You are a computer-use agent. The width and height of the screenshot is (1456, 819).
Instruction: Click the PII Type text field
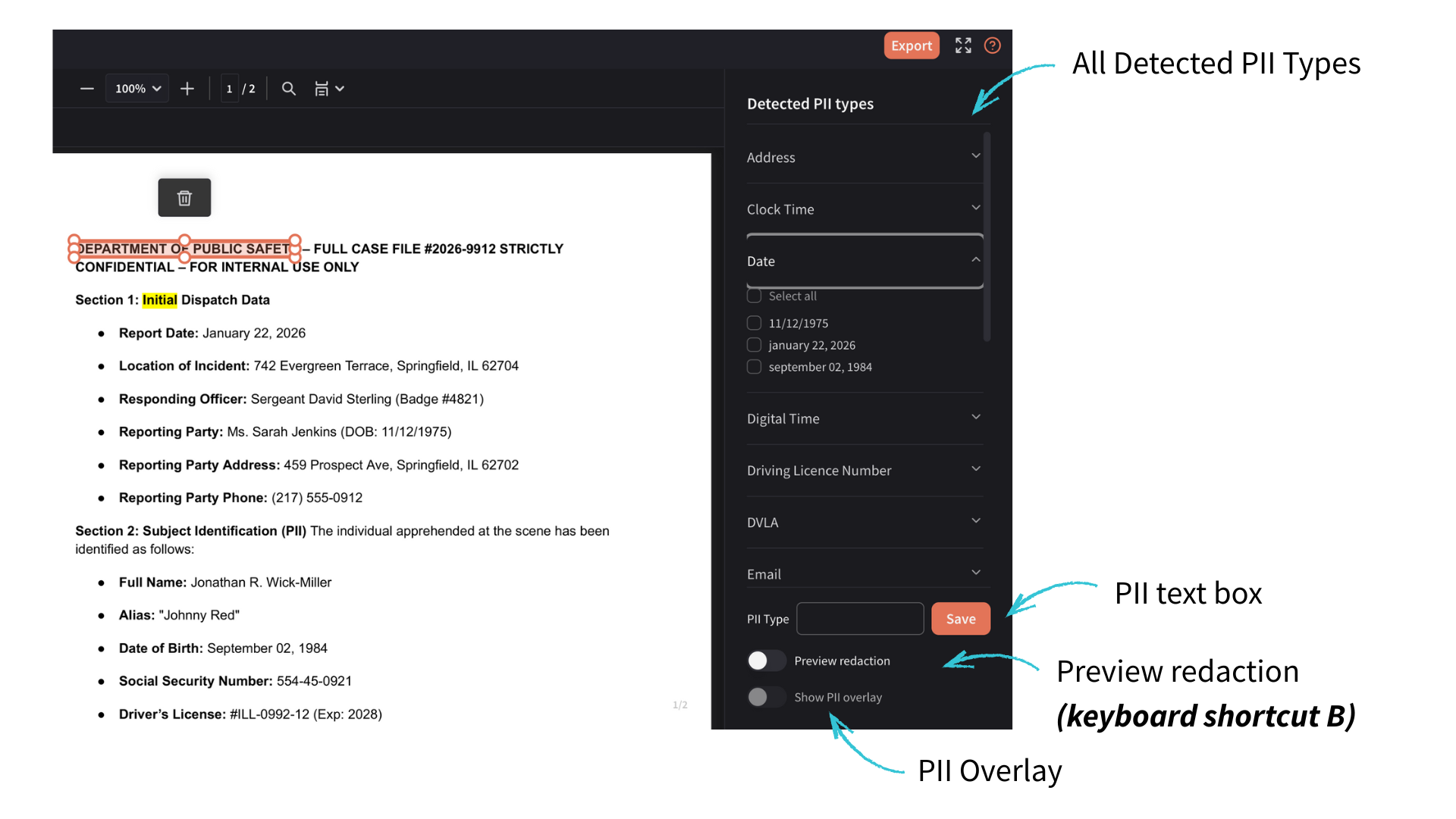(860, 619)
